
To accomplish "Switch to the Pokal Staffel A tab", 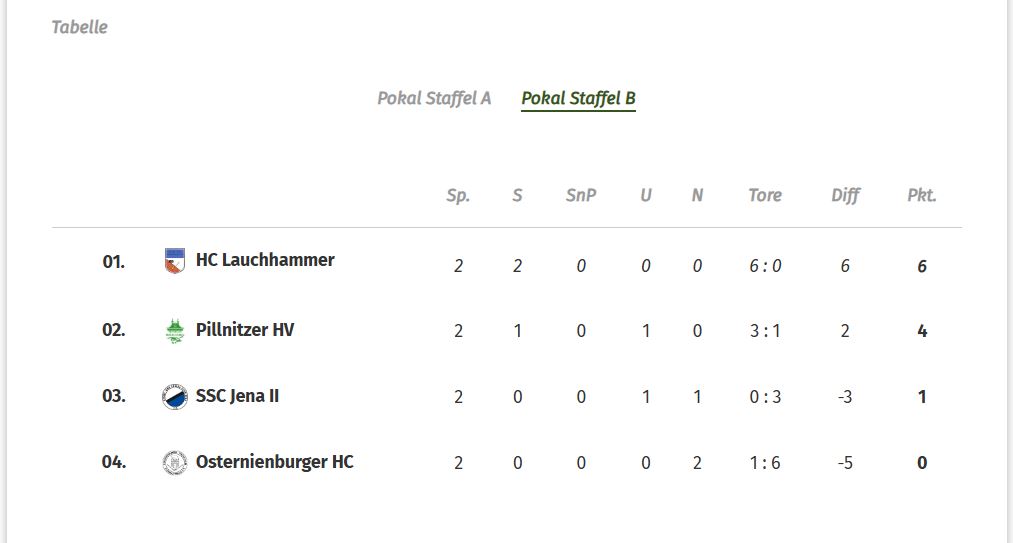I will 434,98.
